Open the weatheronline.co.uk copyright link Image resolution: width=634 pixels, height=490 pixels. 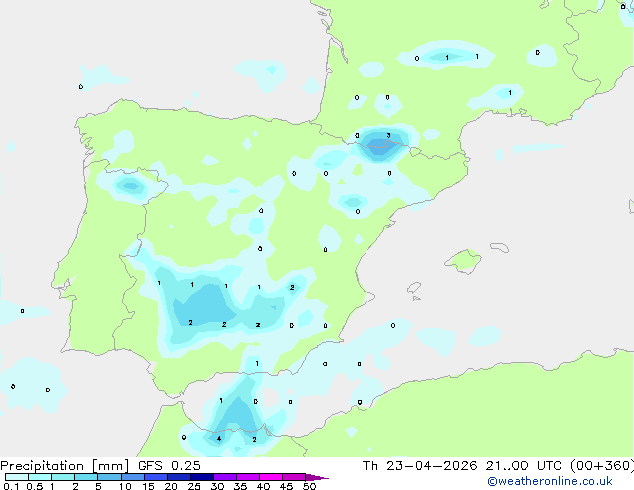coord(550,481)
